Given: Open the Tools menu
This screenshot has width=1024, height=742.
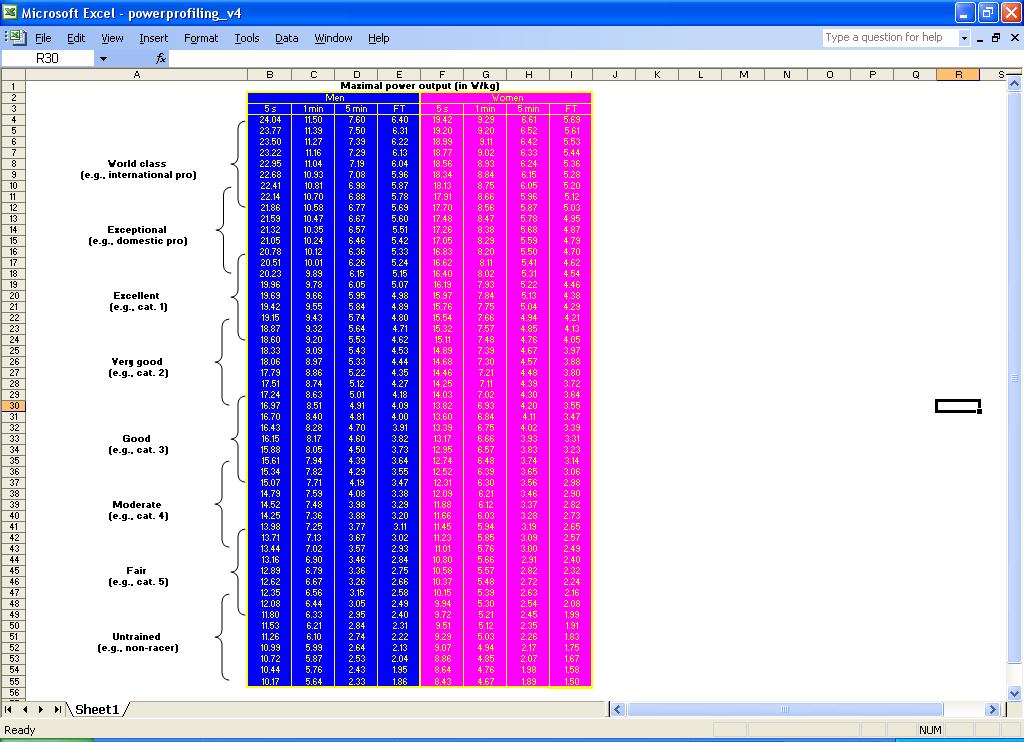Looking at the screenshot, I should coord(246,38).
